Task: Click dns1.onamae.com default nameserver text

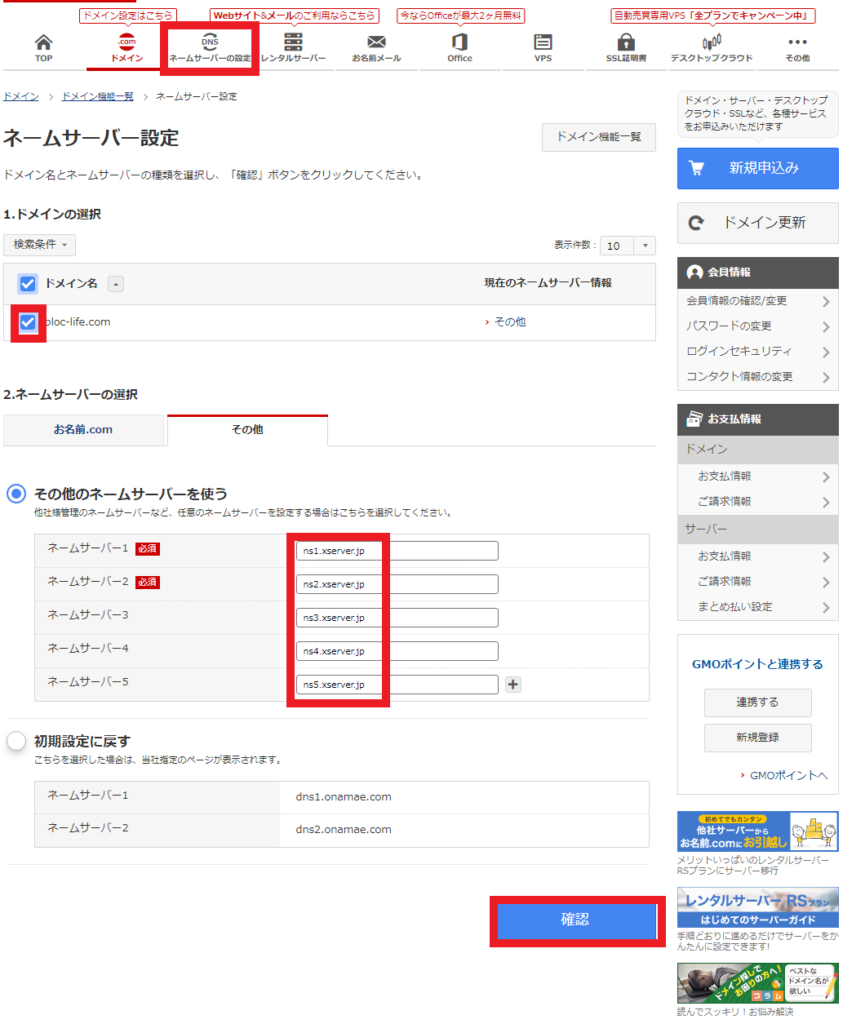Action: 343,797
